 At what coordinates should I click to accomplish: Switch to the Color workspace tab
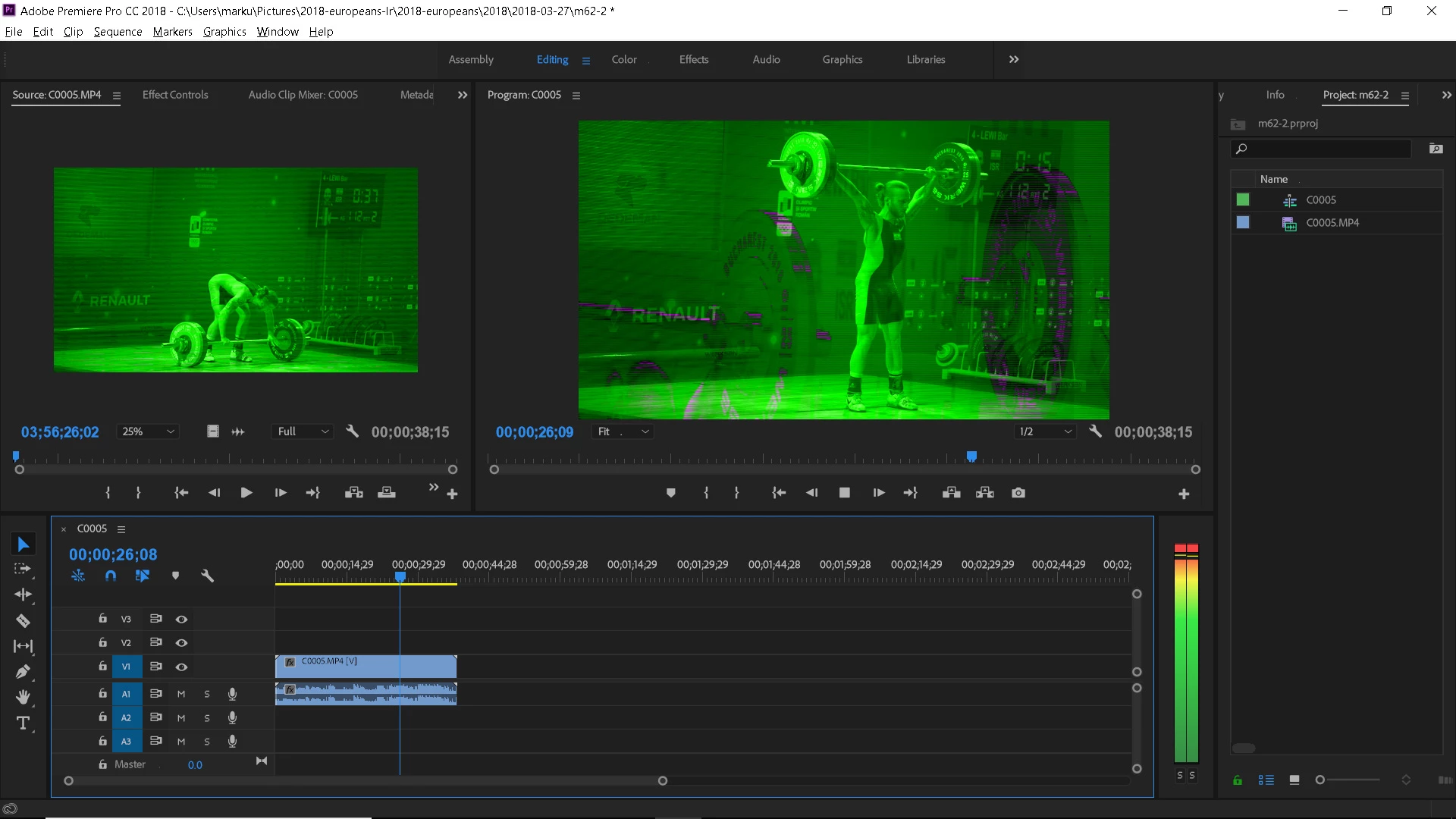click(624, 59)
